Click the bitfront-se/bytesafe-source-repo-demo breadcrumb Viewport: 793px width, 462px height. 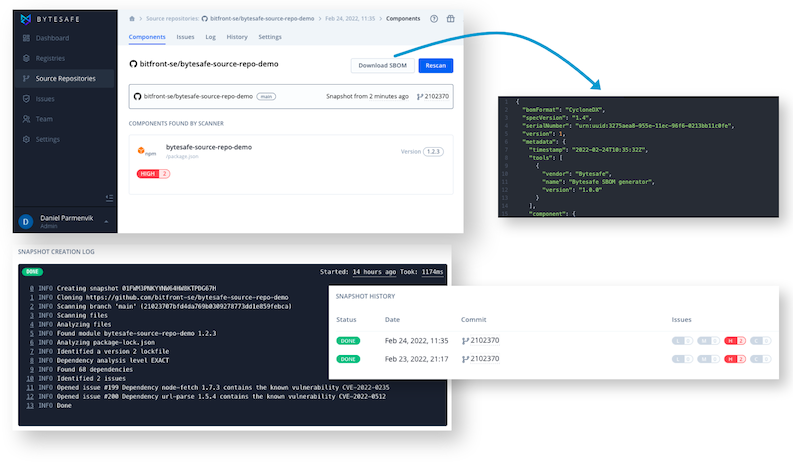[258, 19]
